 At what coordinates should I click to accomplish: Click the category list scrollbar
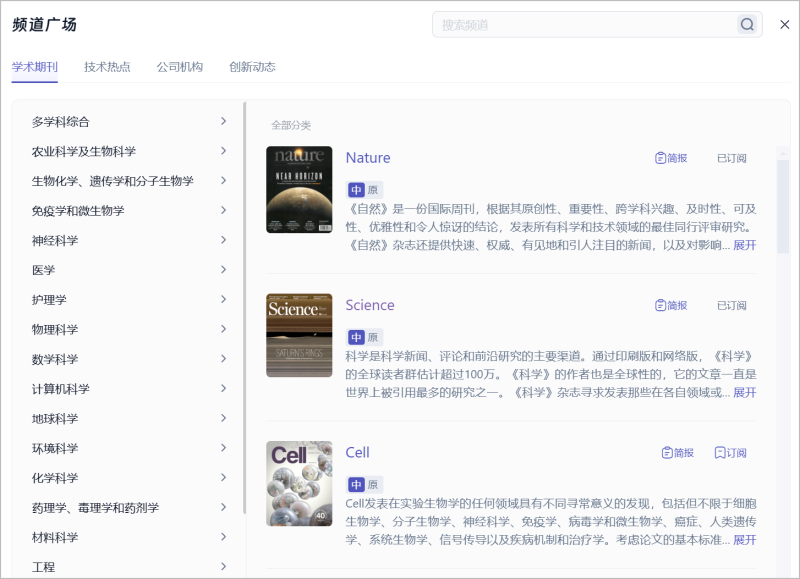tap(244, 300)
